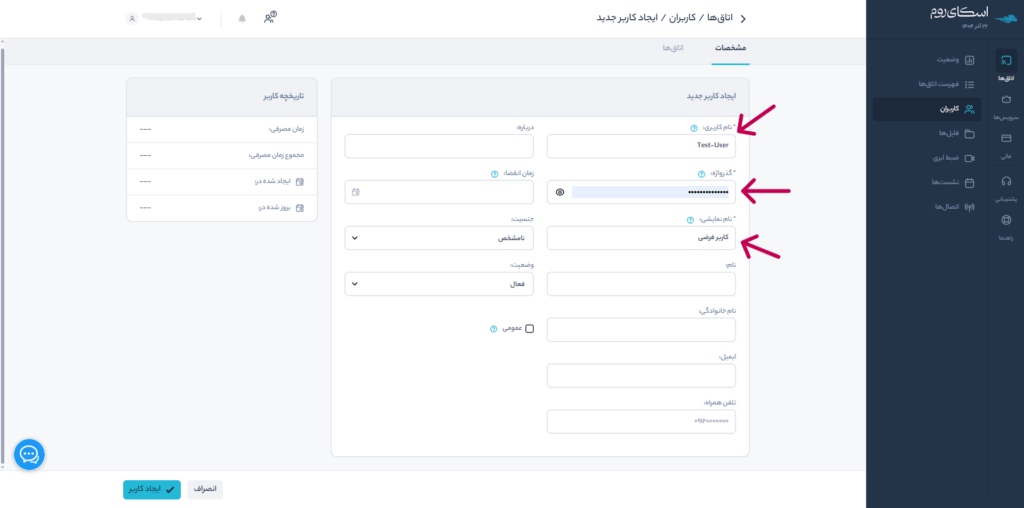The width and height of the screenshot is (1024, 508).
Task: Open the gender (جنسیت) dropdown
Action: coord(439,238)
